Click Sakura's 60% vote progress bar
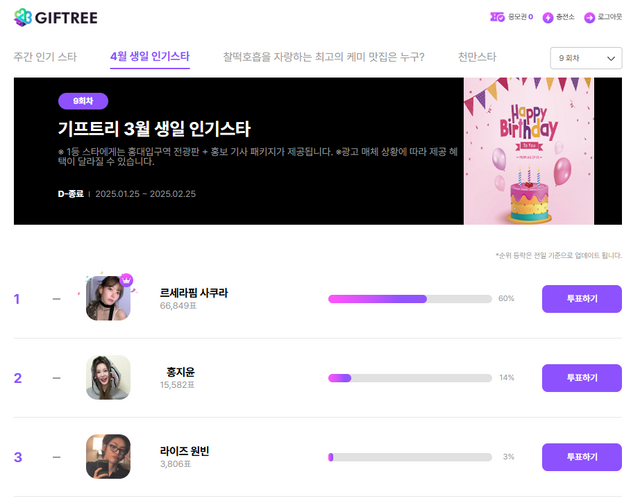640x498 pixels. point(410,299)
